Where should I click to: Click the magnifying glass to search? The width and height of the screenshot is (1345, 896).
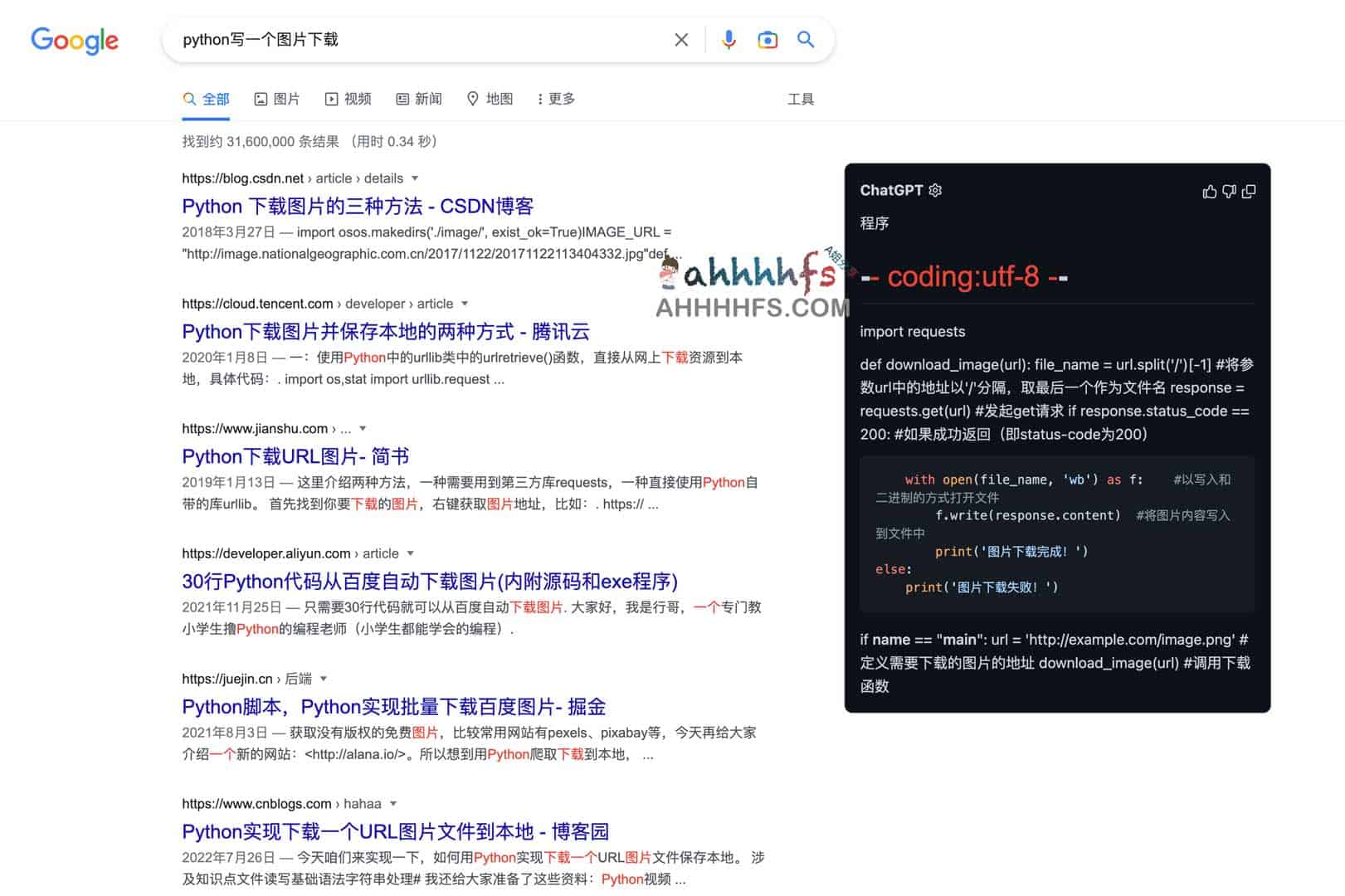pyautogui.click(x=805, y=39)
